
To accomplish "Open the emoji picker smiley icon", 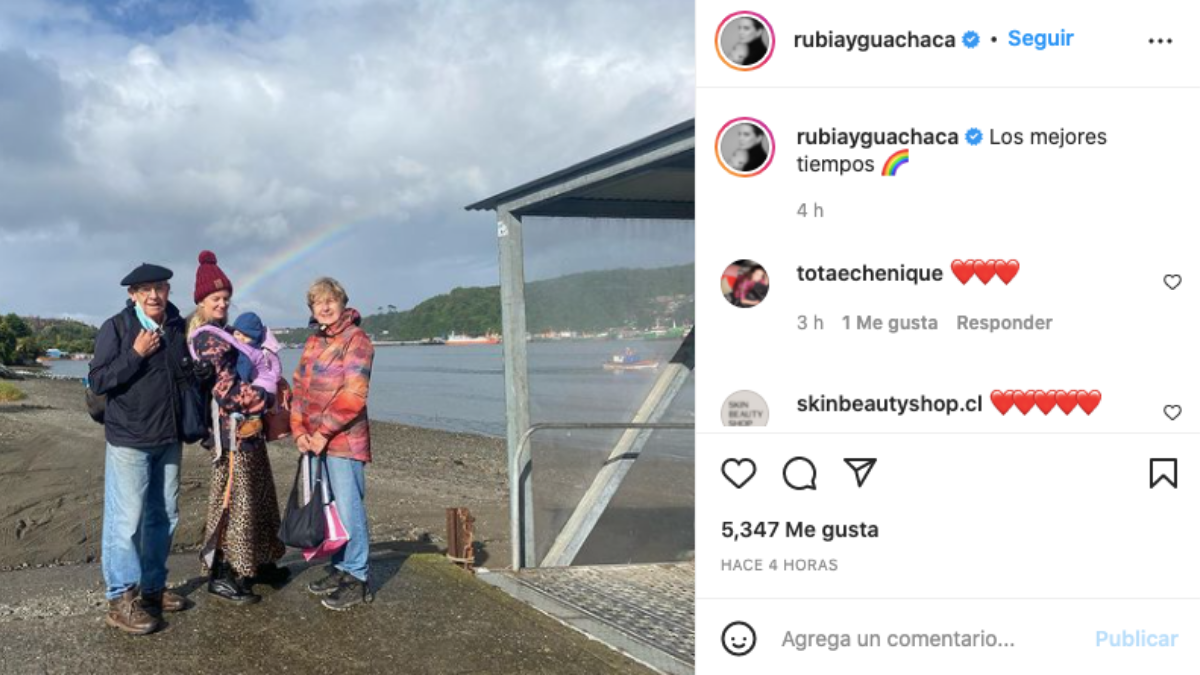I will click(x=738, y=638).
